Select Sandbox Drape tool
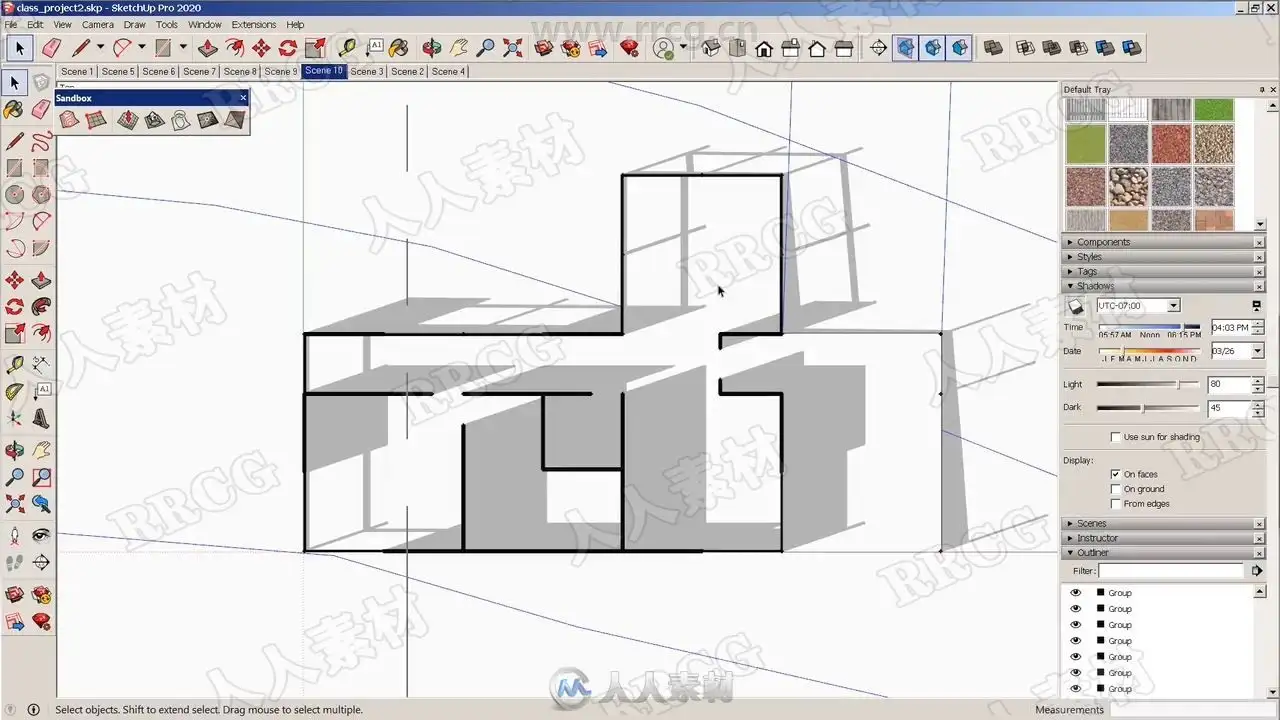This screenshot has width=1280, height=720. (180, 120)
